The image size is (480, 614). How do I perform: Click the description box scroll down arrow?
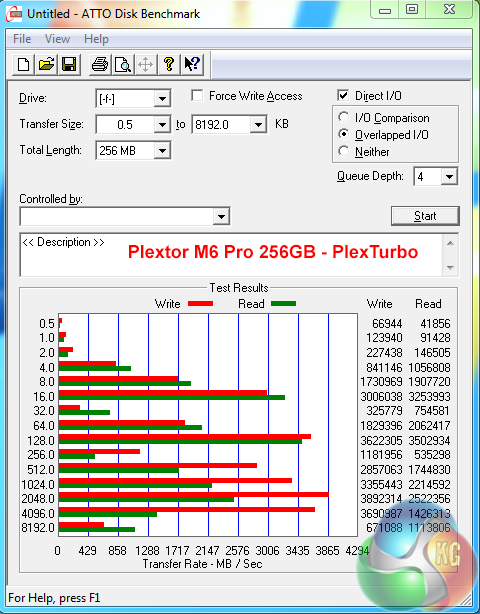pyautogui.click(x=450, y=268)
